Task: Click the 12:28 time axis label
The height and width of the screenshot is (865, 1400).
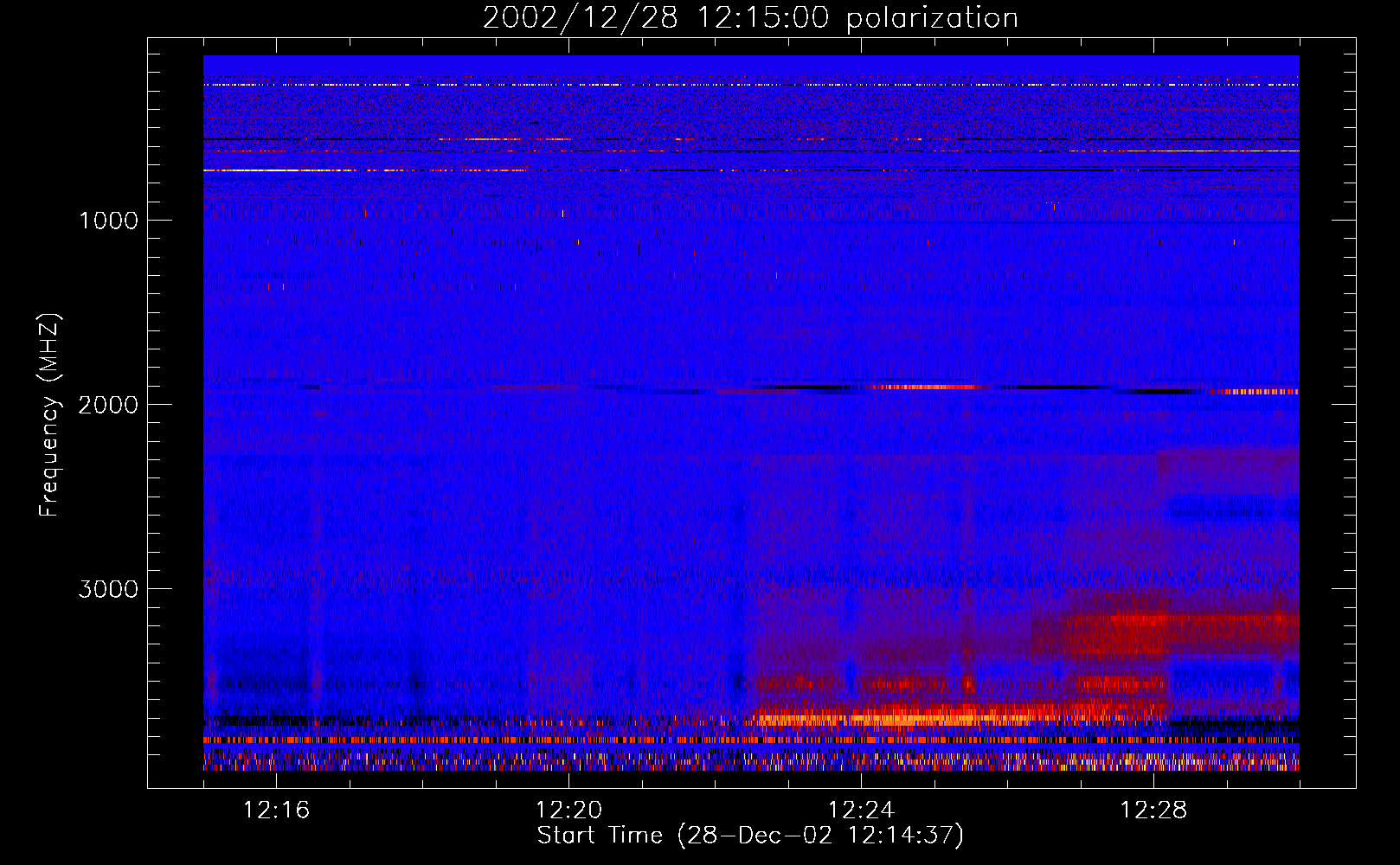Action: click(1153, 810)
